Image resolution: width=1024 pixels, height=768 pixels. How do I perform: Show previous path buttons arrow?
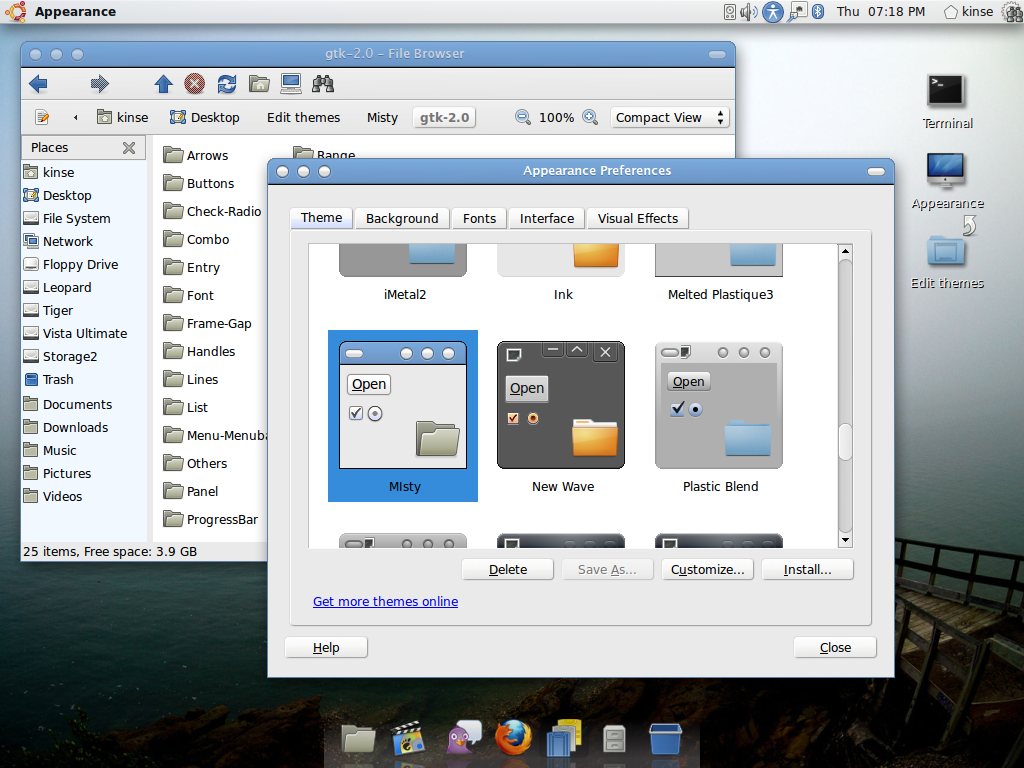tap(75, 118)
